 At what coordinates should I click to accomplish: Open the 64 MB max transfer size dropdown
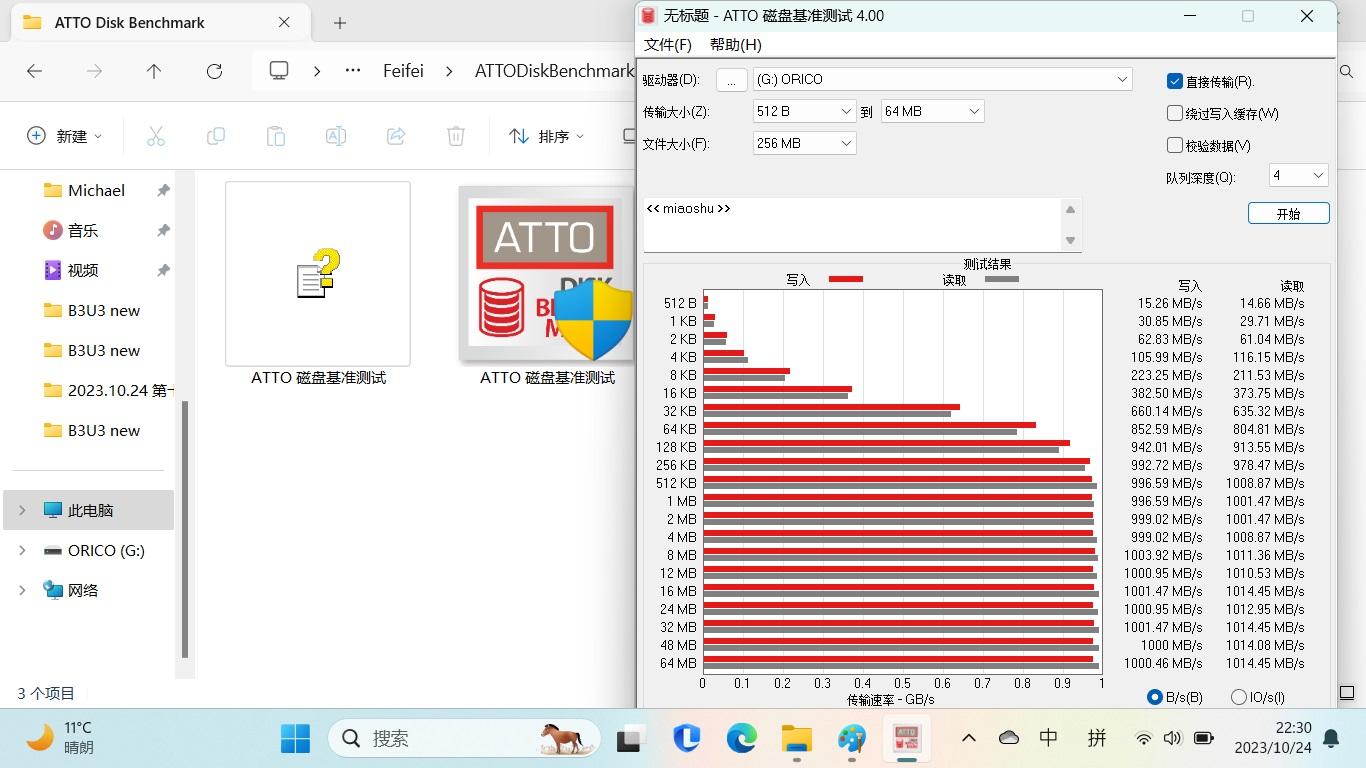pos(933,112)
